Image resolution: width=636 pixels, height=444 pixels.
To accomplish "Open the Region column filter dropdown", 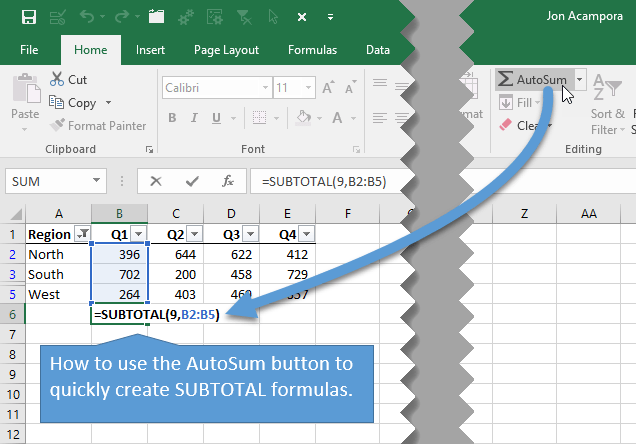I will [82, 234].
